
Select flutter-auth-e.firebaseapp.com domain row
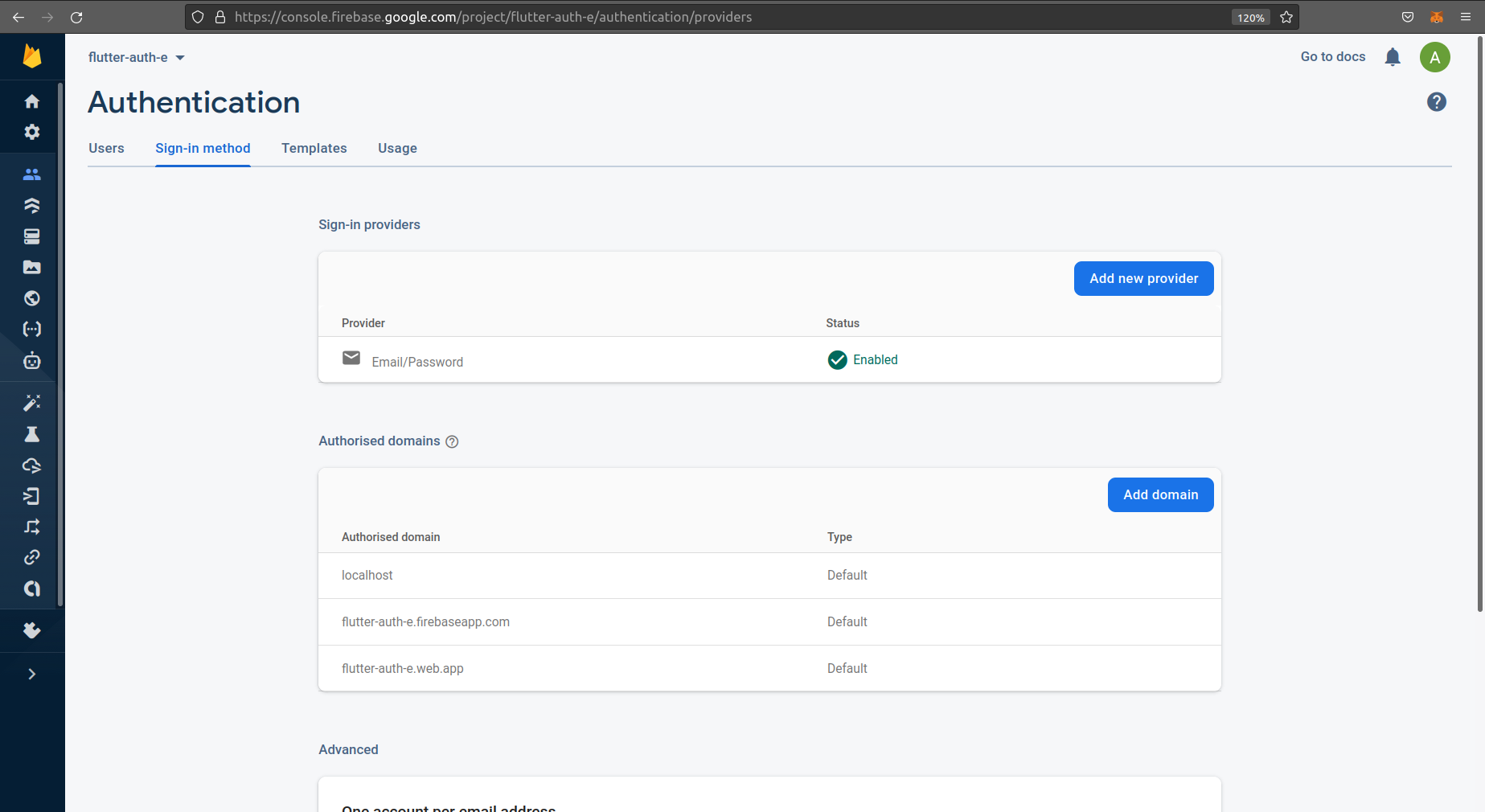pos(769,622)
